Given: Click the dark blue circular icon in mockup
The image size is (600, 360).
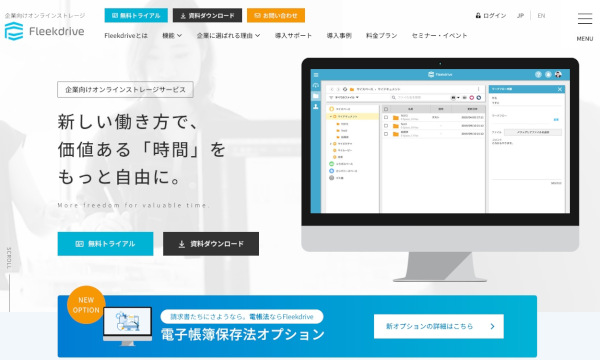Looking at the screenshot, I should (478, 98).
